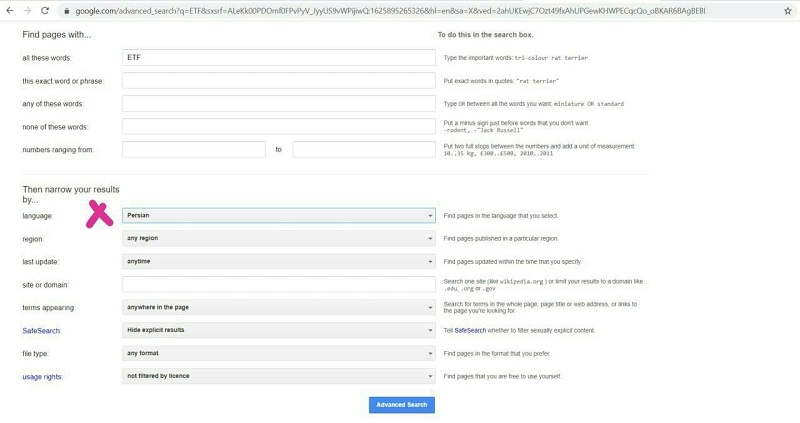Click the 'all these words:' label
Image resolution: width=800 pixels, height=423 pixels.
(47, 58)
